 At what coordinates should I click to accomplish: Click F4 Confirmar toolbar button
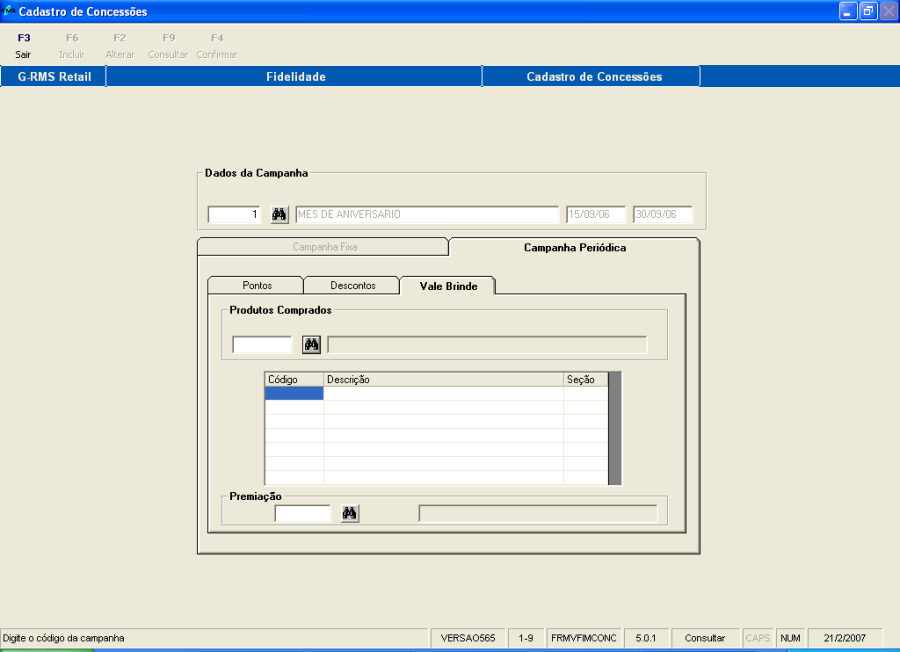217,46
